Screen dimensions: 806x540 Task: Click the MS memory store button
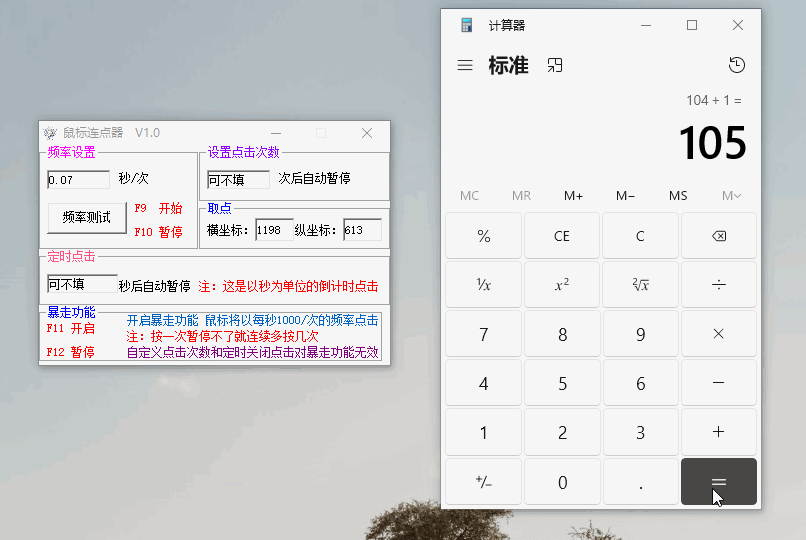click(678, 196)
